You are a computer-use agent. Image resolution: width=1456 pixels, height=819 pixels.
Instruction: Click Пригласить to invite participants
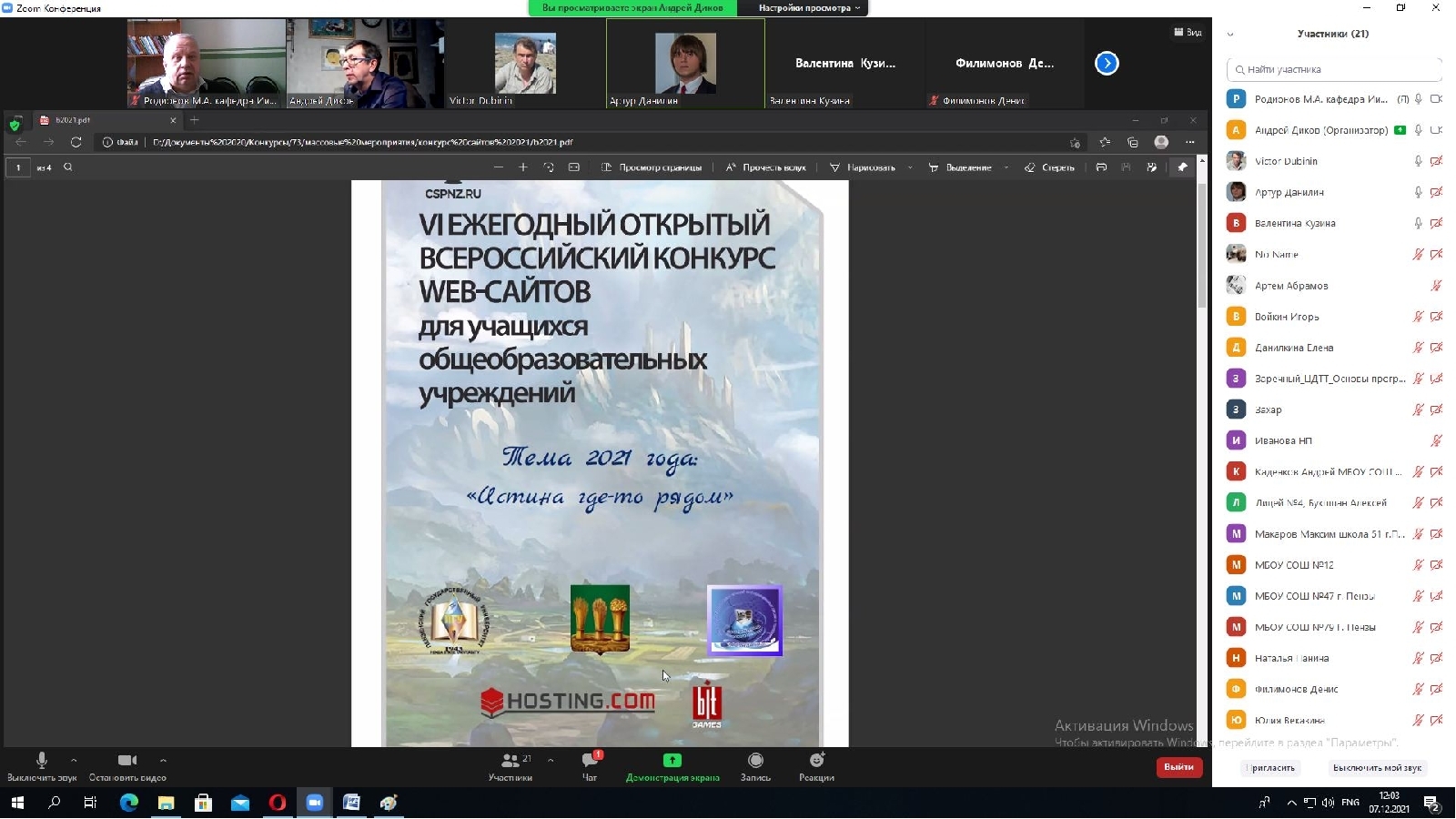pos(1271,768)
